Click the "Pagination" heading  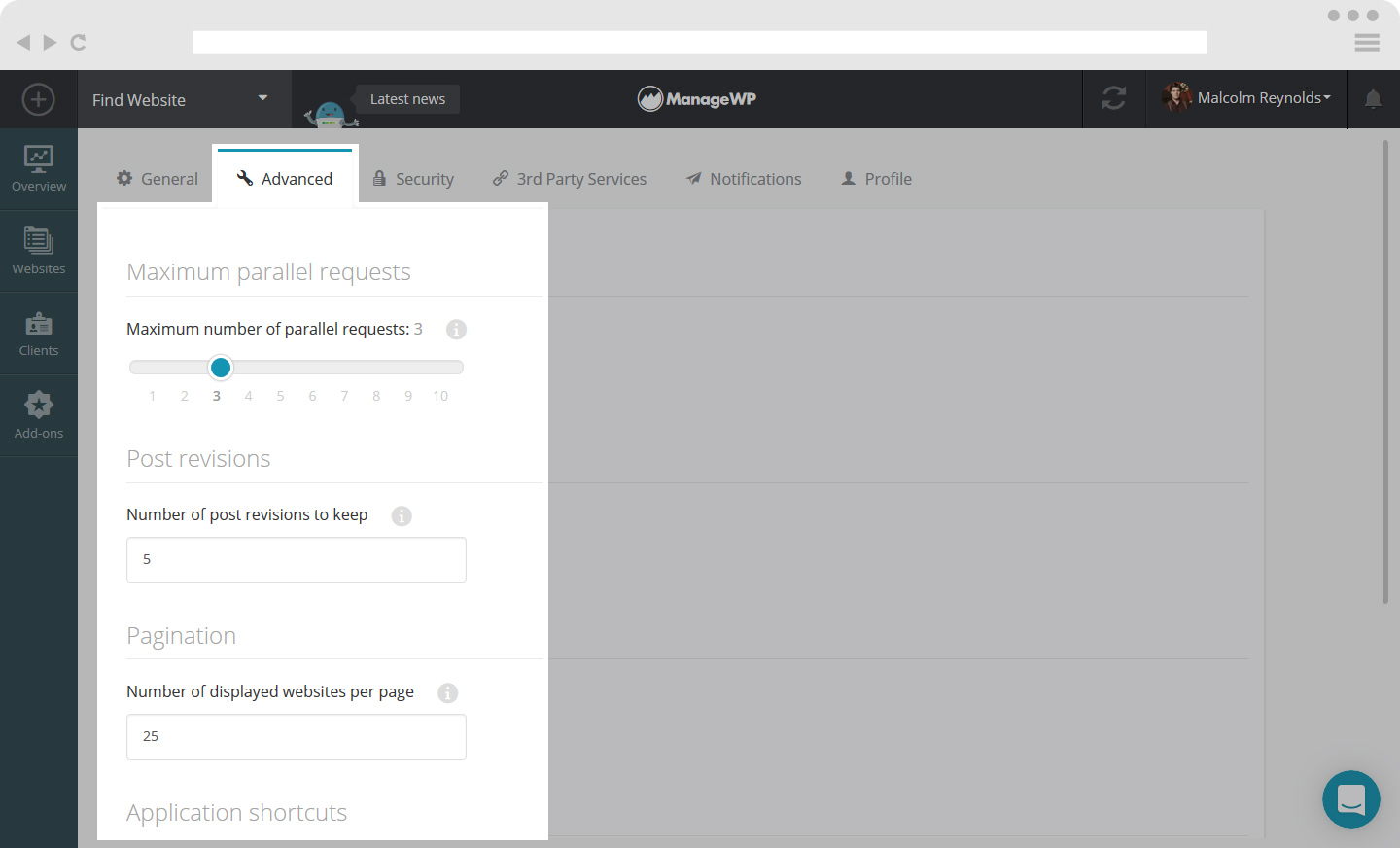coord(182,636)
